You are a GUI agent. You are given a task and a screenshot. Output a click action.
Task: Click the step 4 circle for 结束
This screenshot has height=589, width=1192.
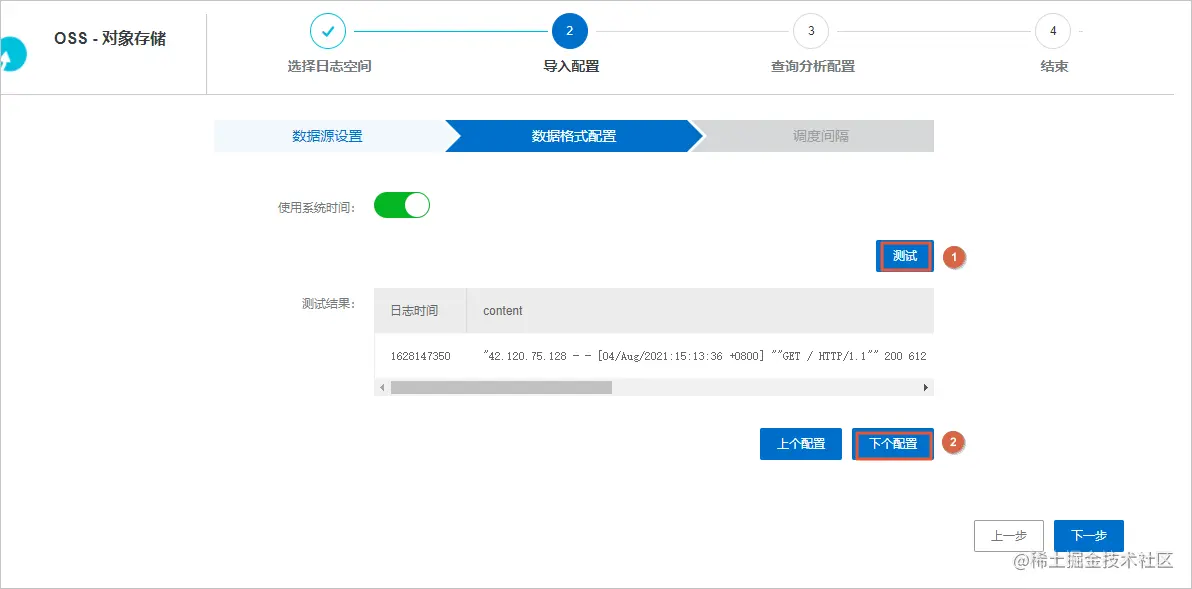pyautogui.click(x=1053, y=31)
